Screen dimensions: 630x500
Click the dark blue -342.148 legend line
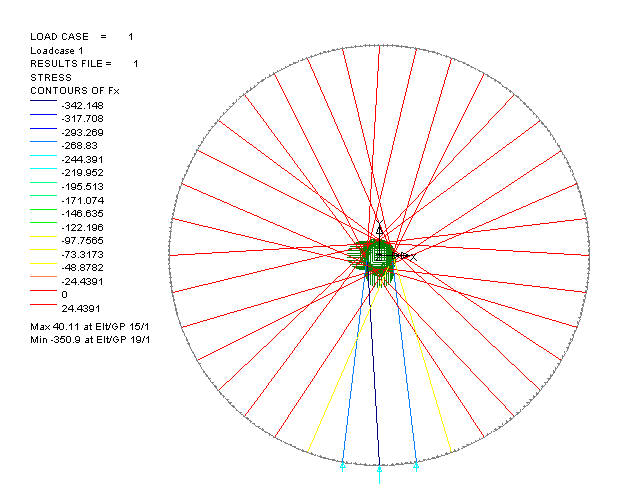[x=44, y=105]
